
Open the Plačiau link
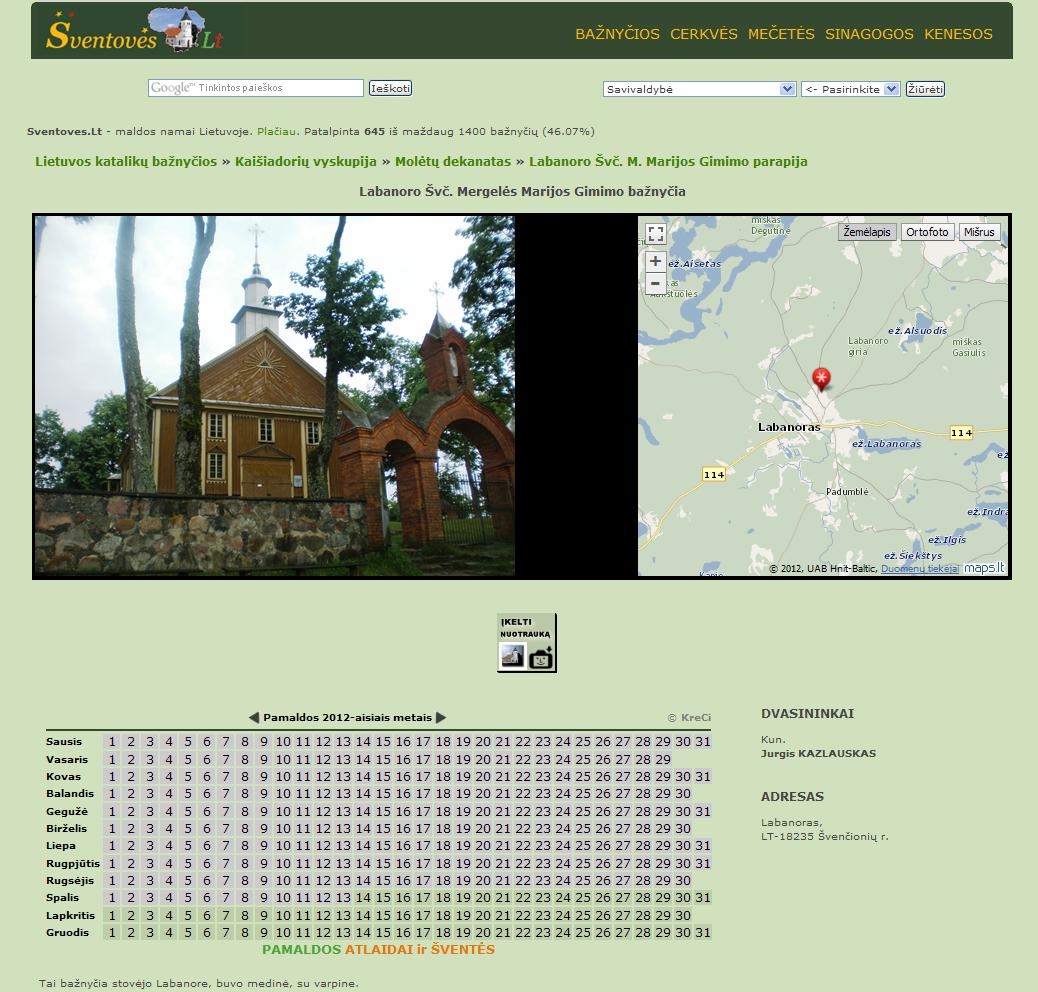coord(276,131)
